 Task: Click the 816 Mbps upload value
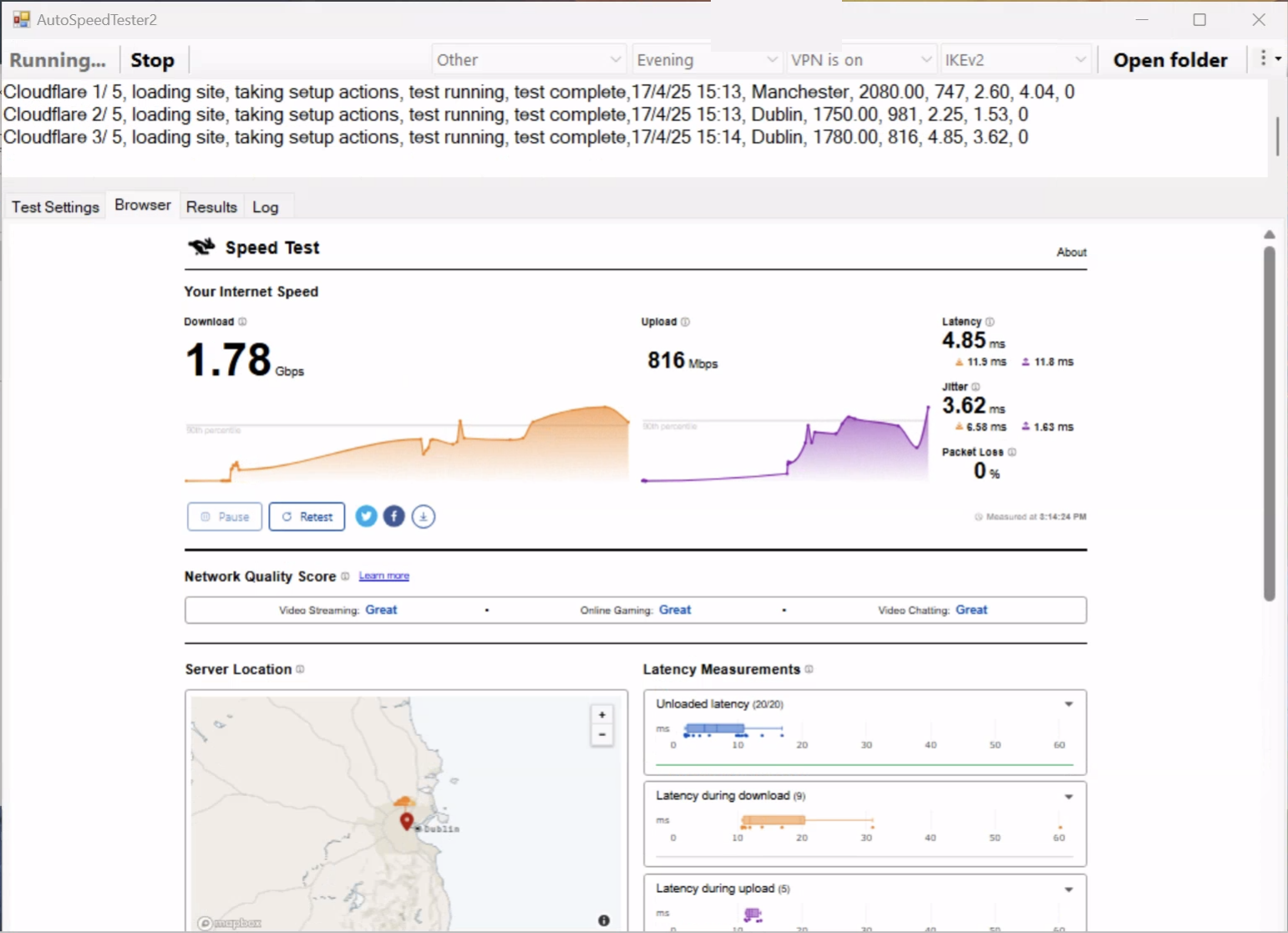pyautogui.click(x=682, y=360)
